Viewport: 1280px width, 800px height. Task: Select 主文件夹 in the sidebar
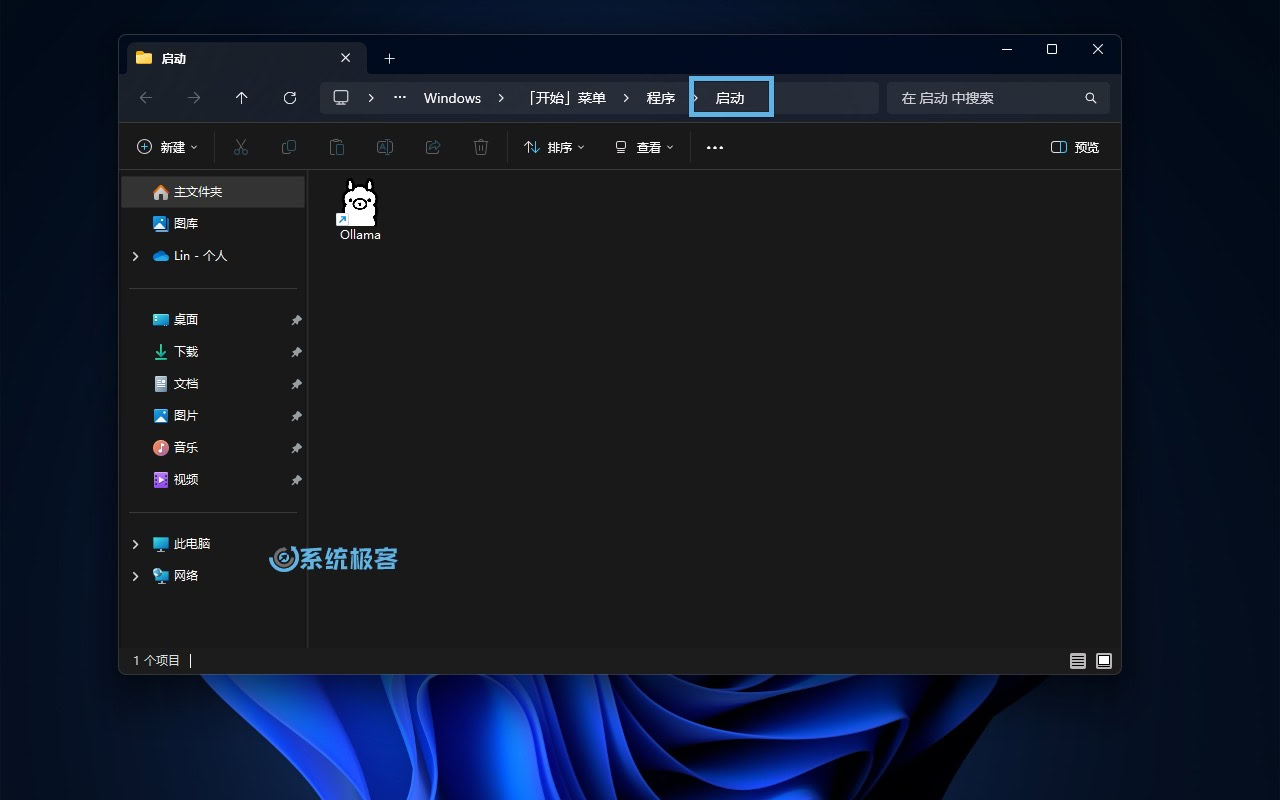(x=213, y=192)
